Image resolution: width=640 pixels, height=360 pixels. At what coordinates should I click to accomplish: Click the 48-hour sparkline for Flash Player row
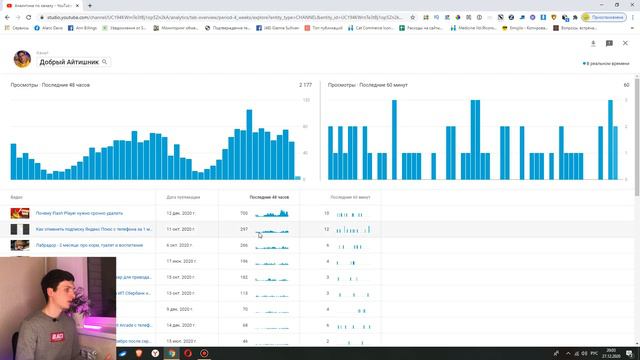click(x=272, y=213)
